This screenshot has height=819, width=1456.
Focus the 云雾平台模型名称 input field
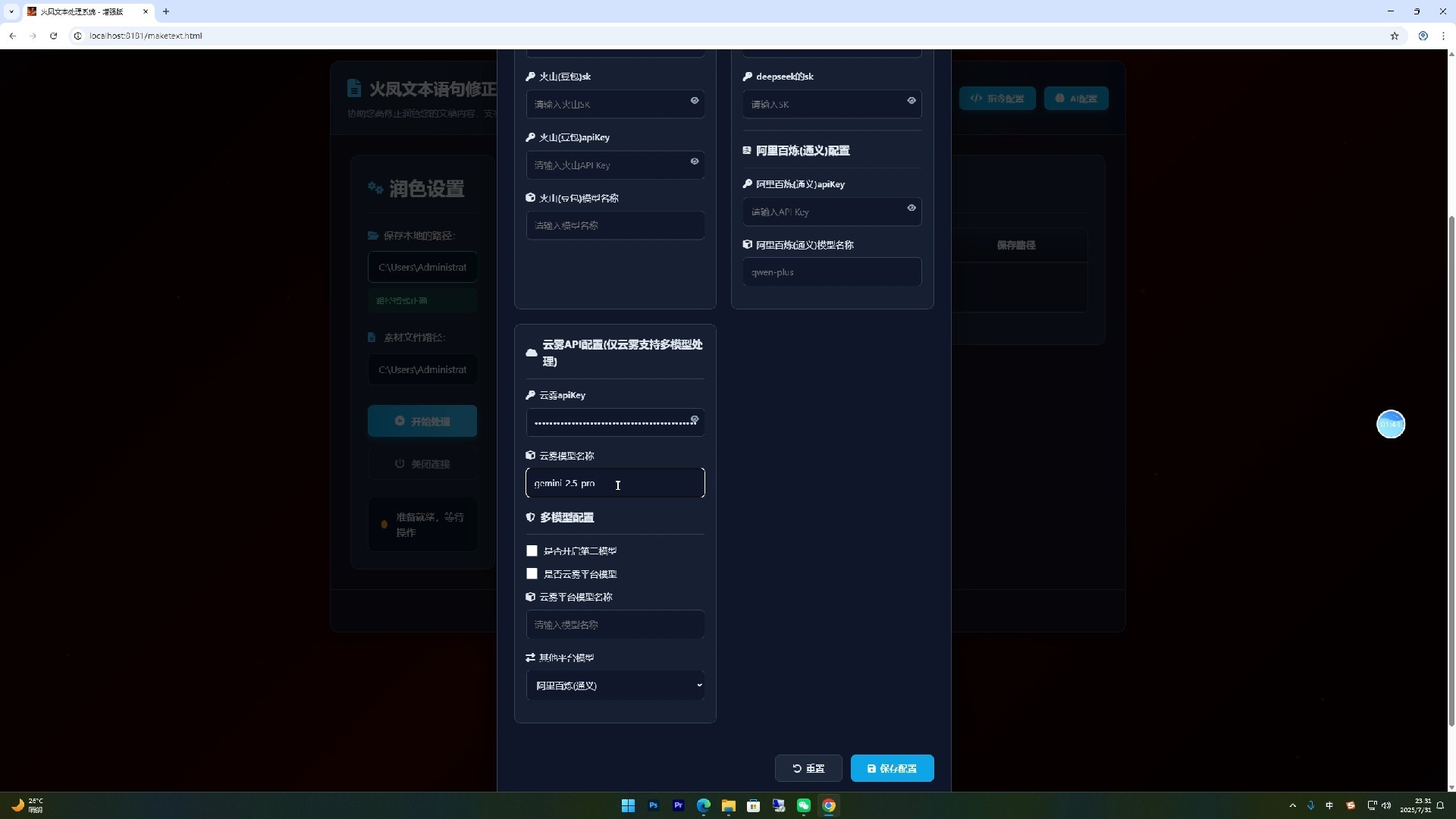(x=615, y=625)
